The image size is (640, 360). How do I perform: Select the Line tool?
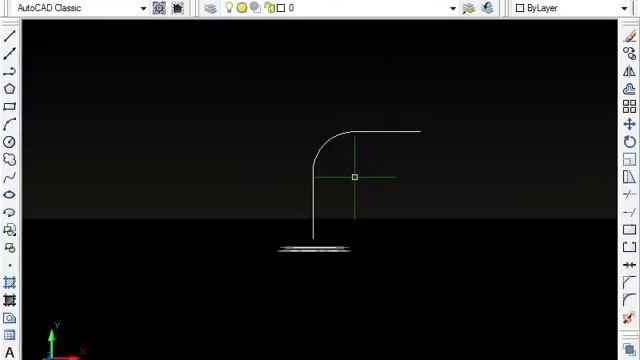coord(9,36)
